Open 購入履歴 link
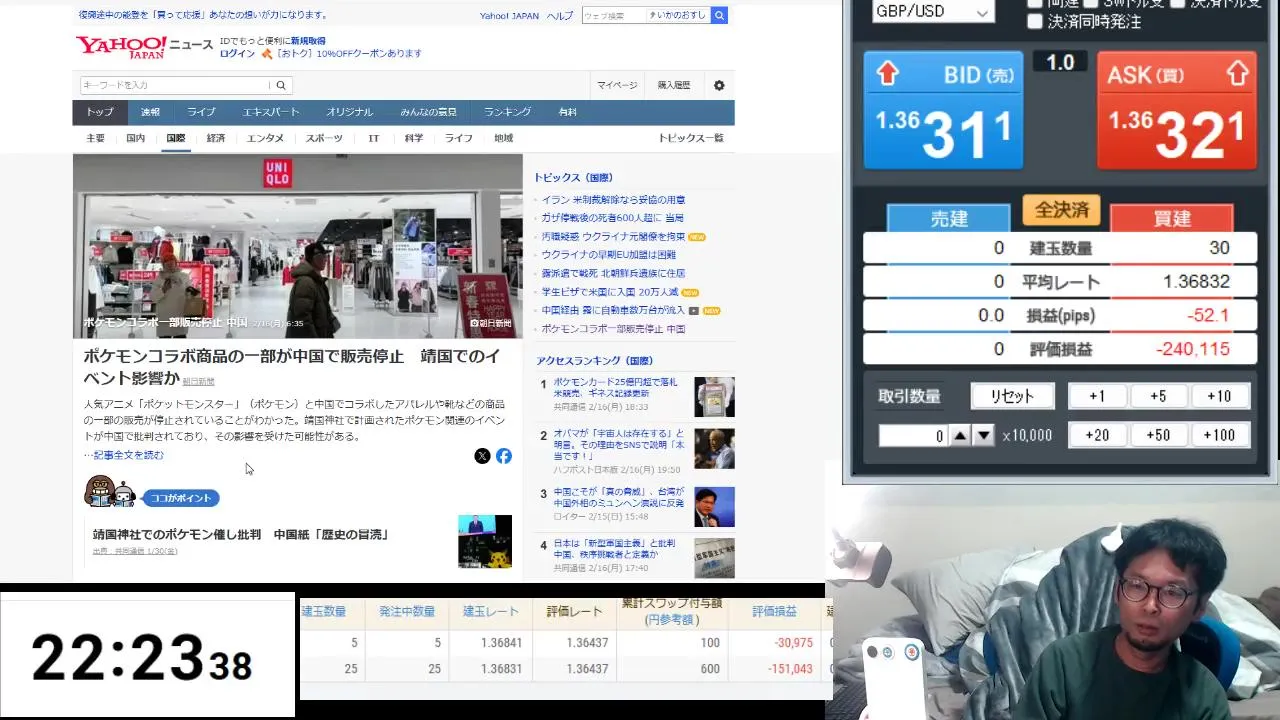 [674, 85]
